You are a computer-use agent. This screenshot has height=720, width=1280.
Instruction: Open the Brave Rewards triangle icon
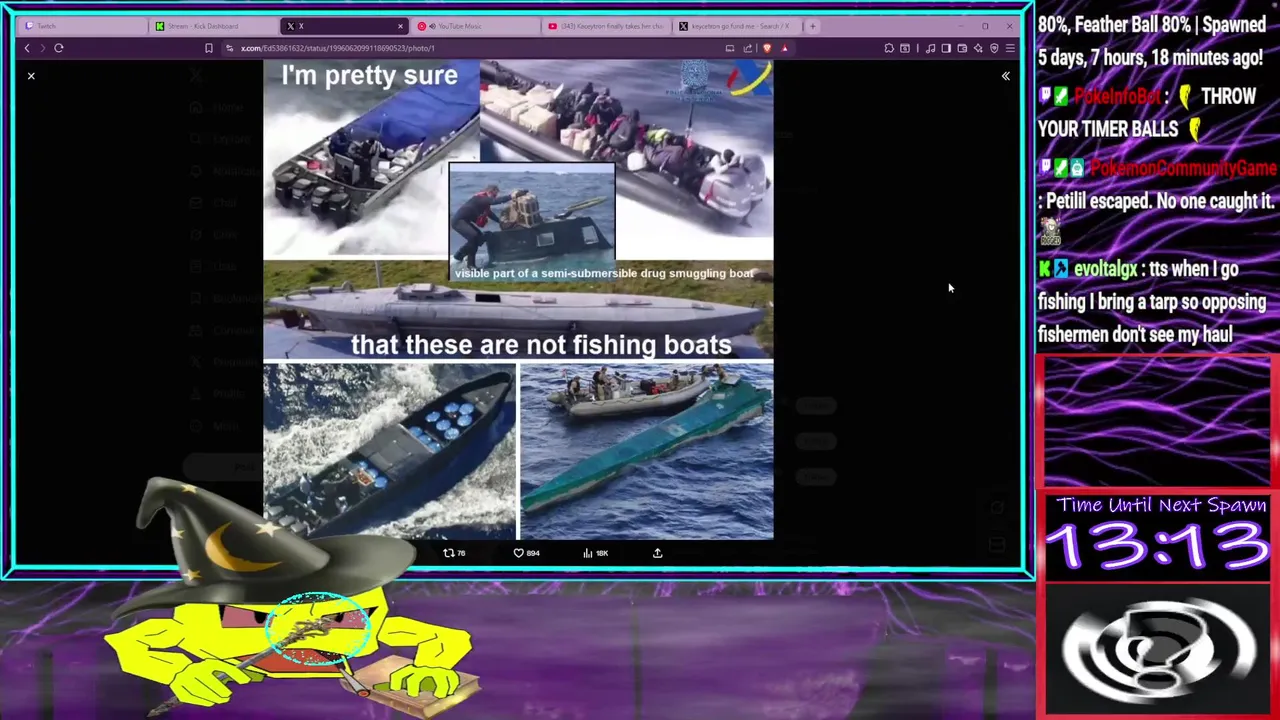[x=784, y=48]
